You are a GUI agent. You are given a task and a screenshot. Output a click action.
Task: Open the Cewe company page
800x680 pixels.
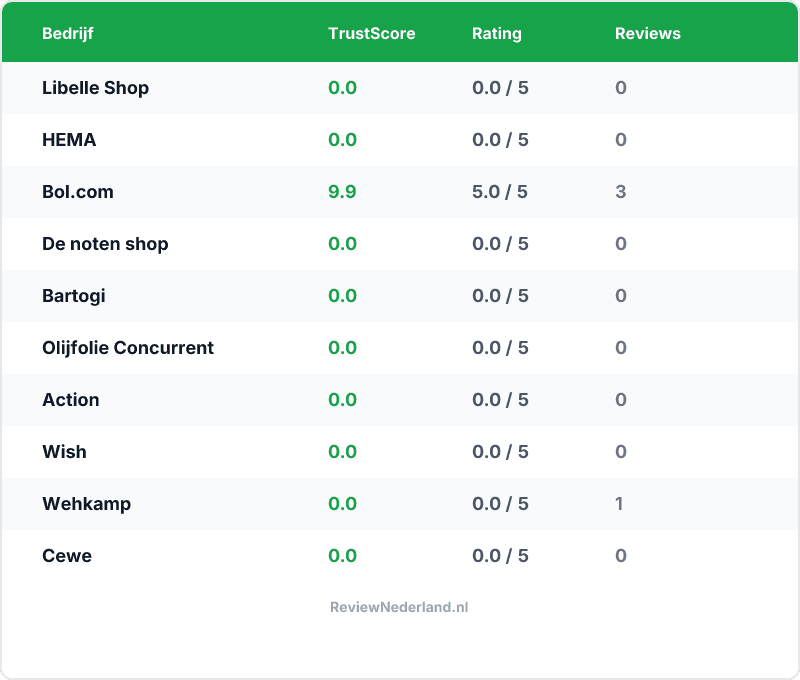pyautogui.click(x=64, y=556)
